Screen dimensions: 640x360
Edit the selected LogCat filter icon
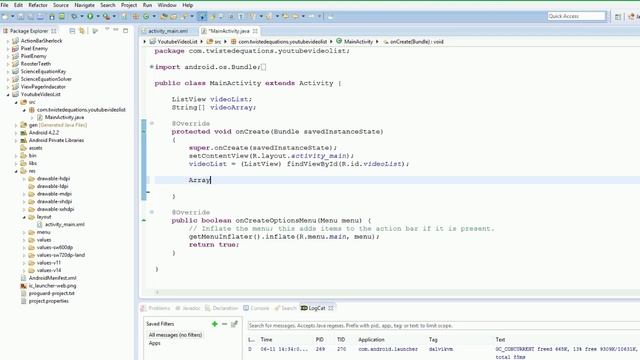point(234,324)
